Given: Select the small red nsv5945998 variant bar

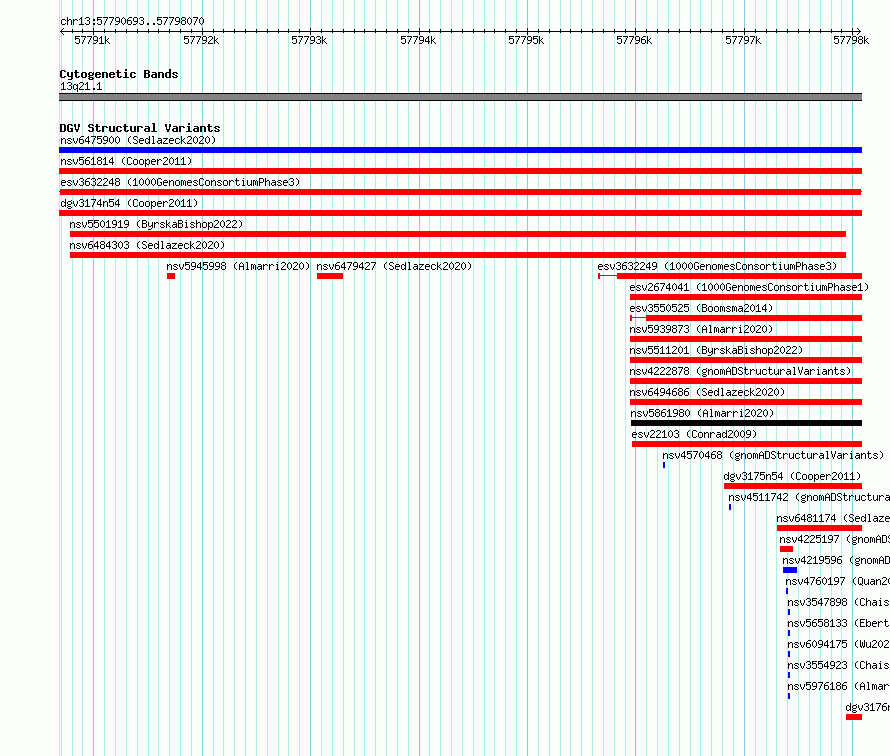Looking at the screenshot, I should [x=171, y=276].
